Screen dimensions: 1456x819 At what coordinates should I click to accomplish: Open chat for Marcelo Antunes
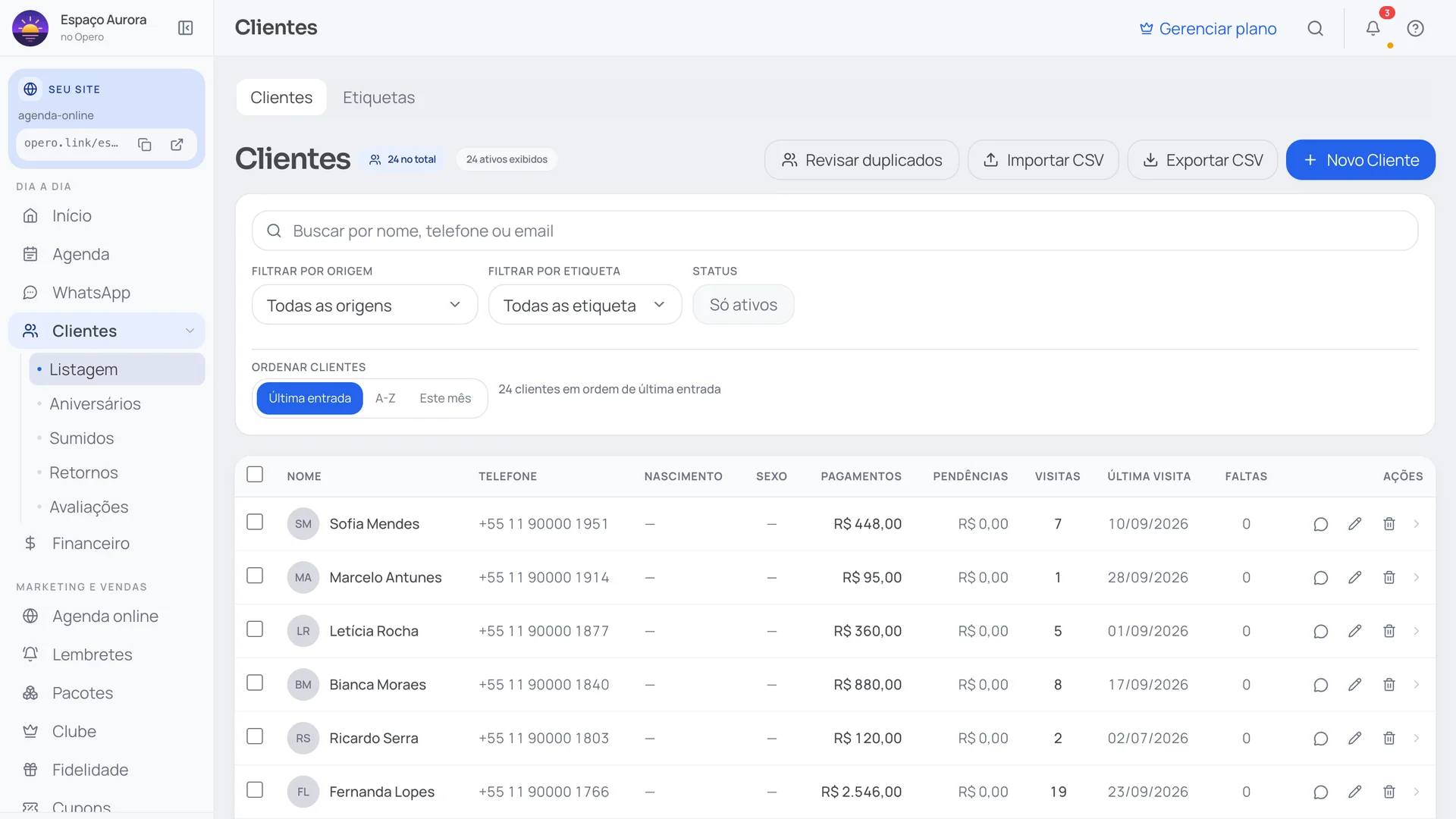[1320, 578]
